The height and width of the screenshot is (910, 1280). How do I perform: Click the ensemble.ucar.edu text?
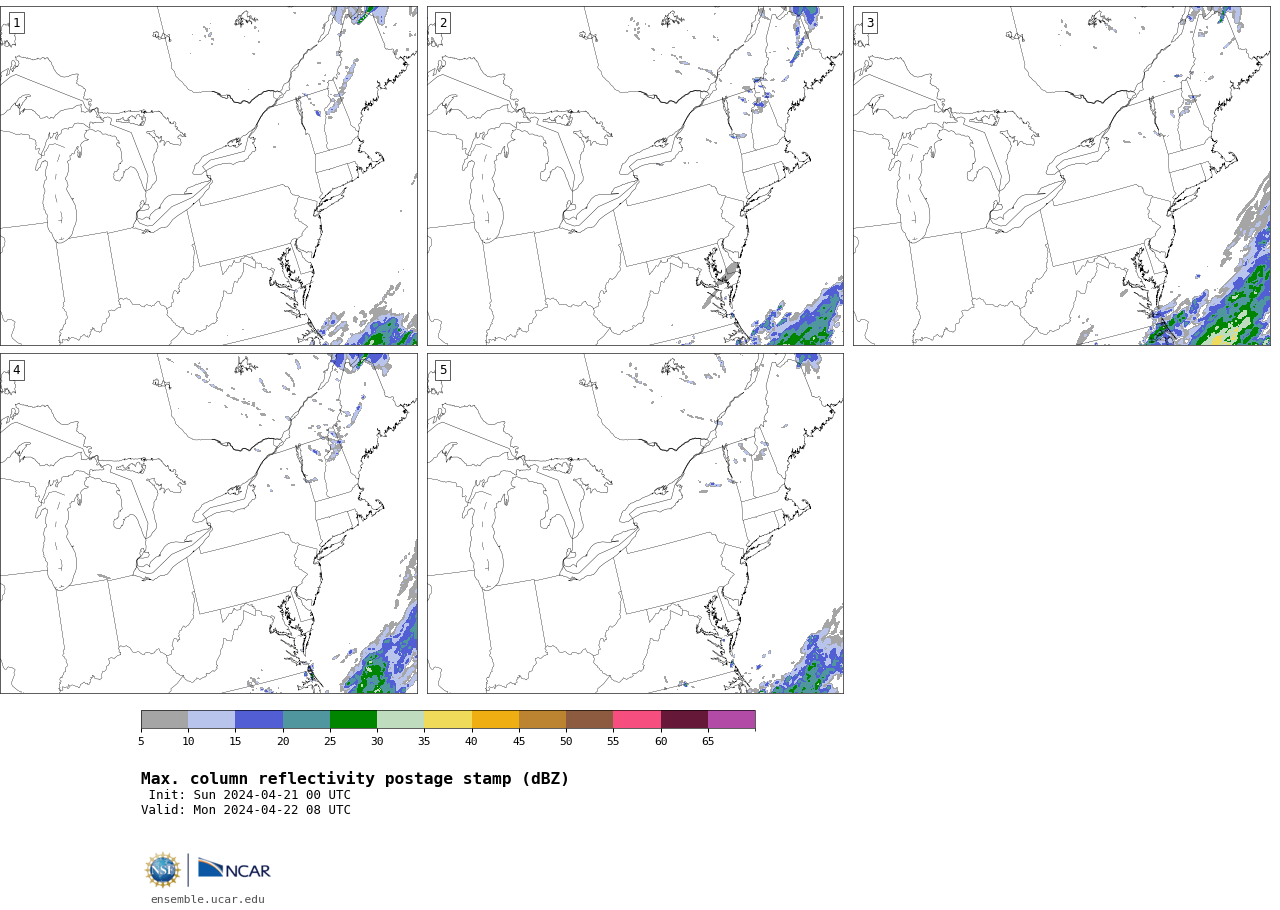click(208, 899)
